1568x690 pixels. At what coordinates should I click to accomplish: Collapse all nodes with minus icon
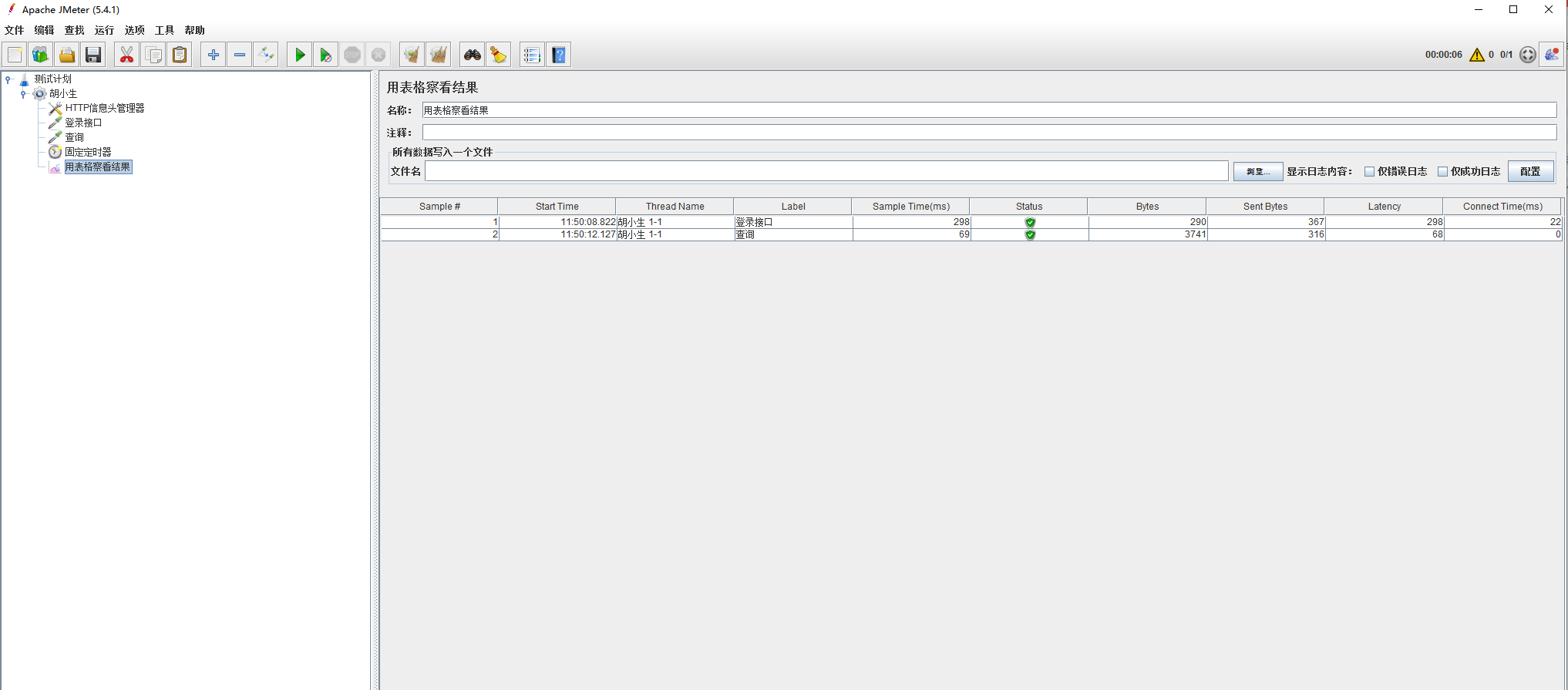[240, 55]
